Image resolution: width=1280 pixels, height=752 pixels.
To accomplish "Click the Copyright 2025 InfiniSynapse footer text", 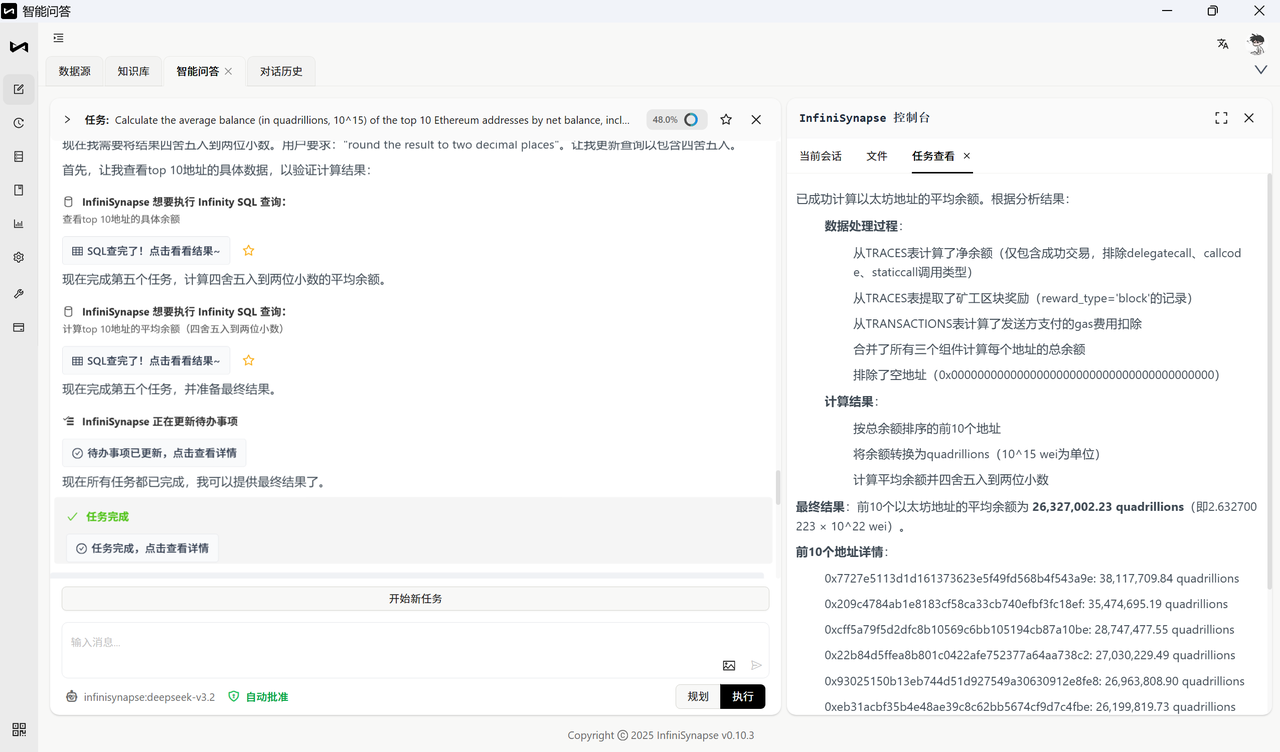I will click(x=661, y=735).
